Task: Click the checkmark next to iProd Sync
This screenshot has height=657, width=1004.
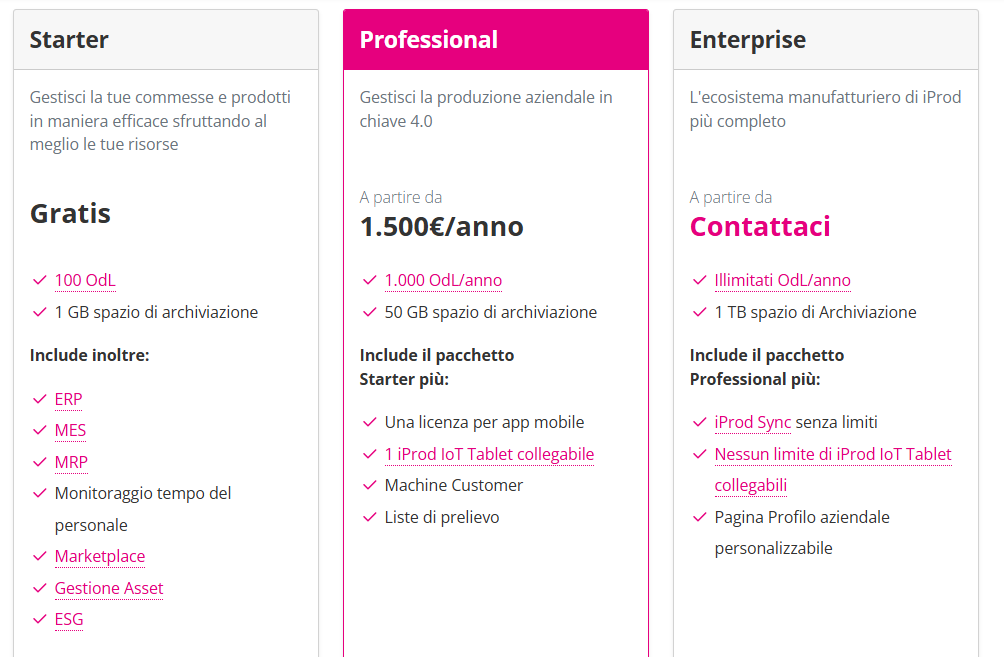Action: [700, 422]
